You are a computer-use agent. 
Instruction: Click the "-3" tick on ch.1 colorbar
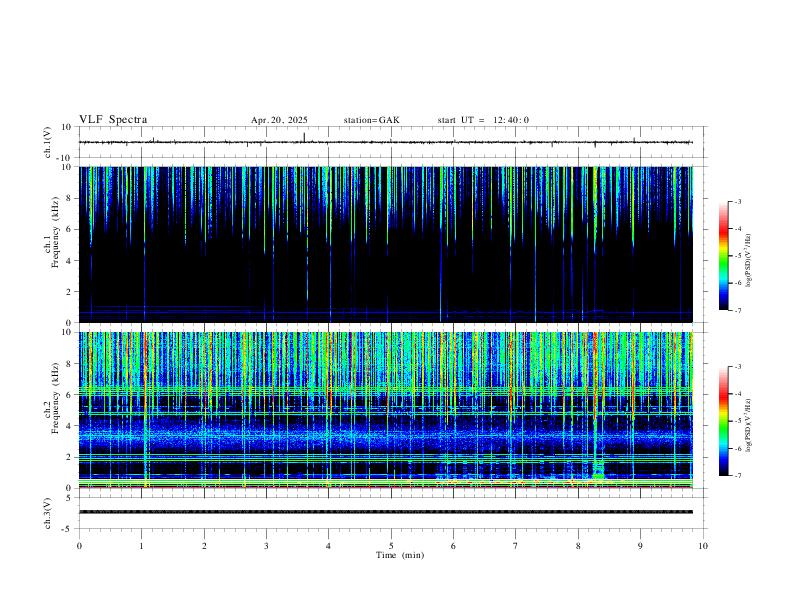tap(738, 201)
